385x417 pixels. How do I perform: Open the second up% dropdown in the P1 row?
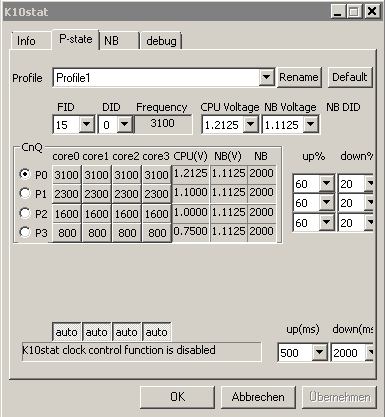point(326,202)
